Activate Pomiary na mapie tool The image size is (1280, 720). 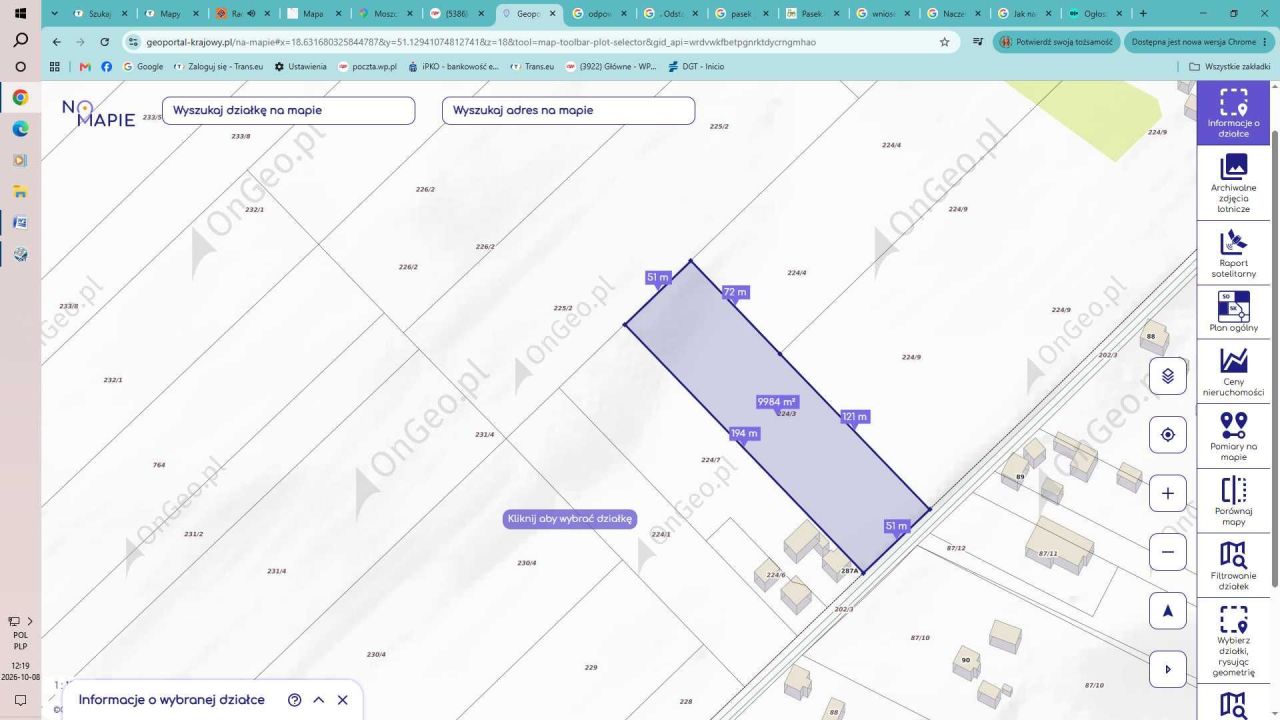click(1233, 436)
